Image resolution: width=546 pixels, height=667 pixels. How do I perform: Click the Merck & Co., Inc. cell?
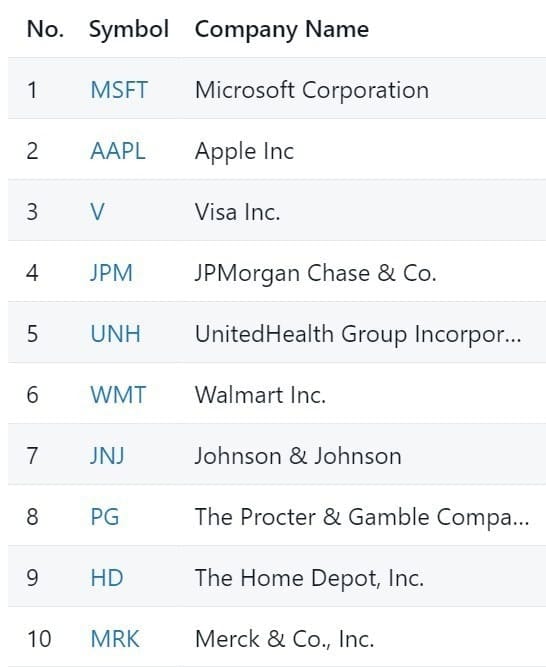click(x=284, y=639)
